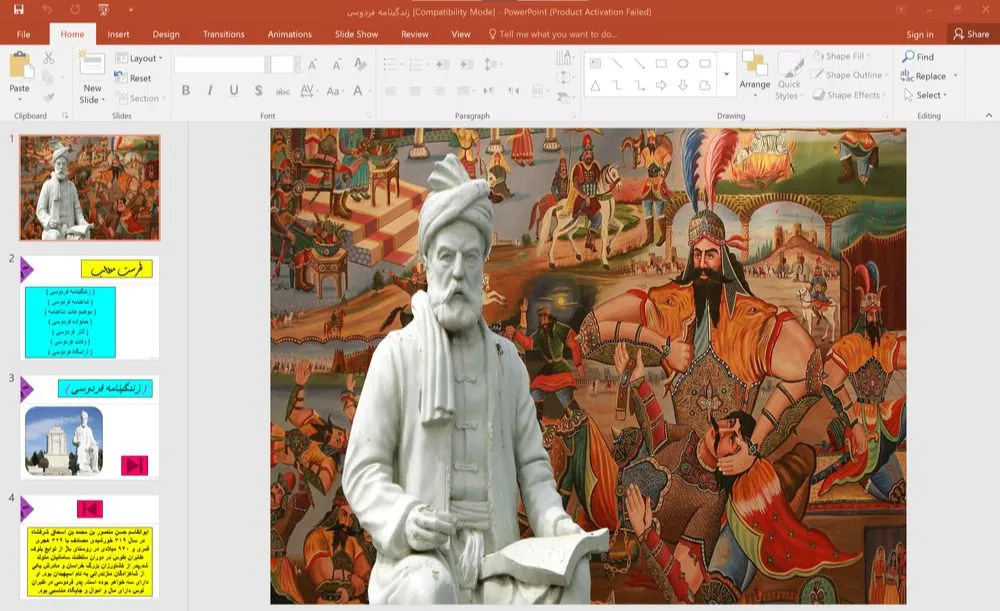The height and width of the screenshot is (611, 1000).
Task: Click the Save icon in title bar
Action: click(18, 11)
